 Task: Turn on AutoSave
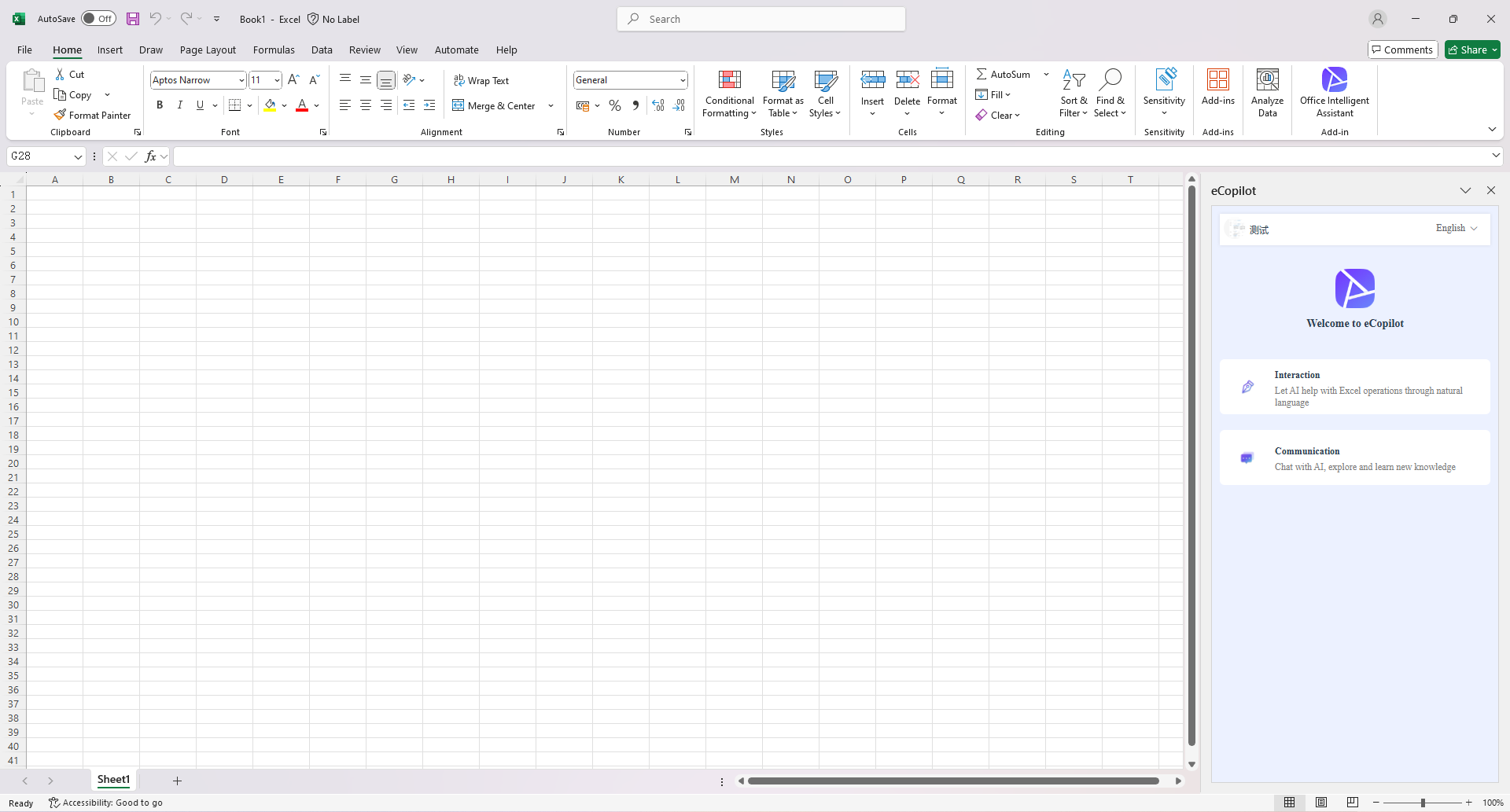pyautogui.click(x=98, y=18)
